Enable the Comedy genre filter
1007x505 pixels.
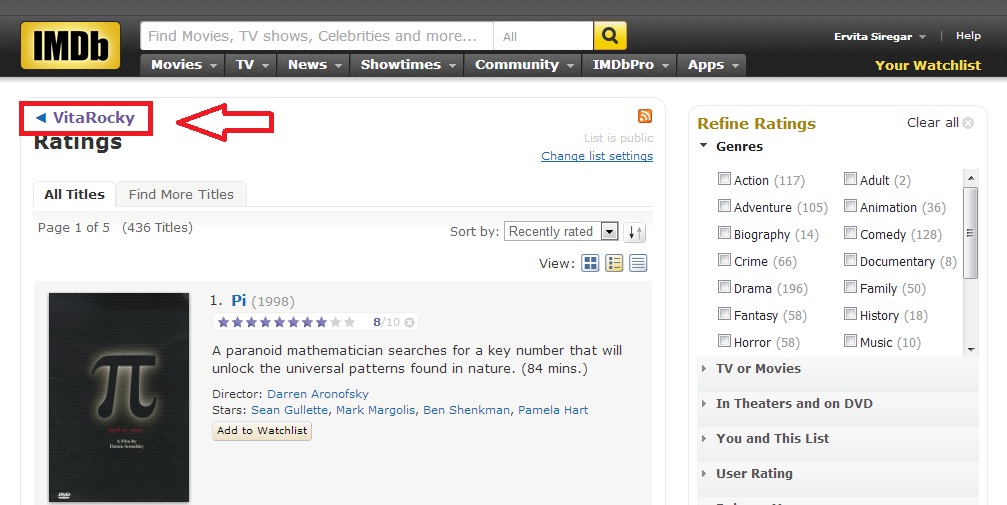point(850,234)
